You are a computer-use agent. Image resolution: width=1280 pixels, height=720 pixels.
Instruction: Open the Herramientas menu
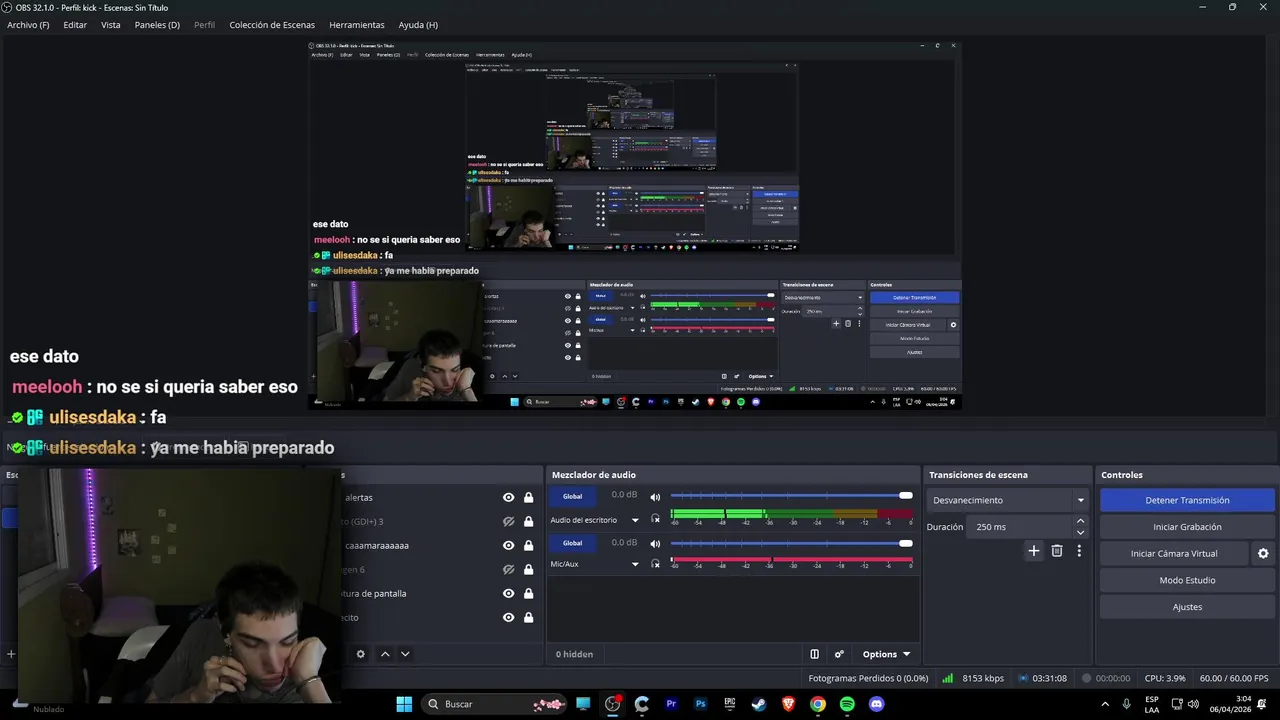tap(356, 25)
